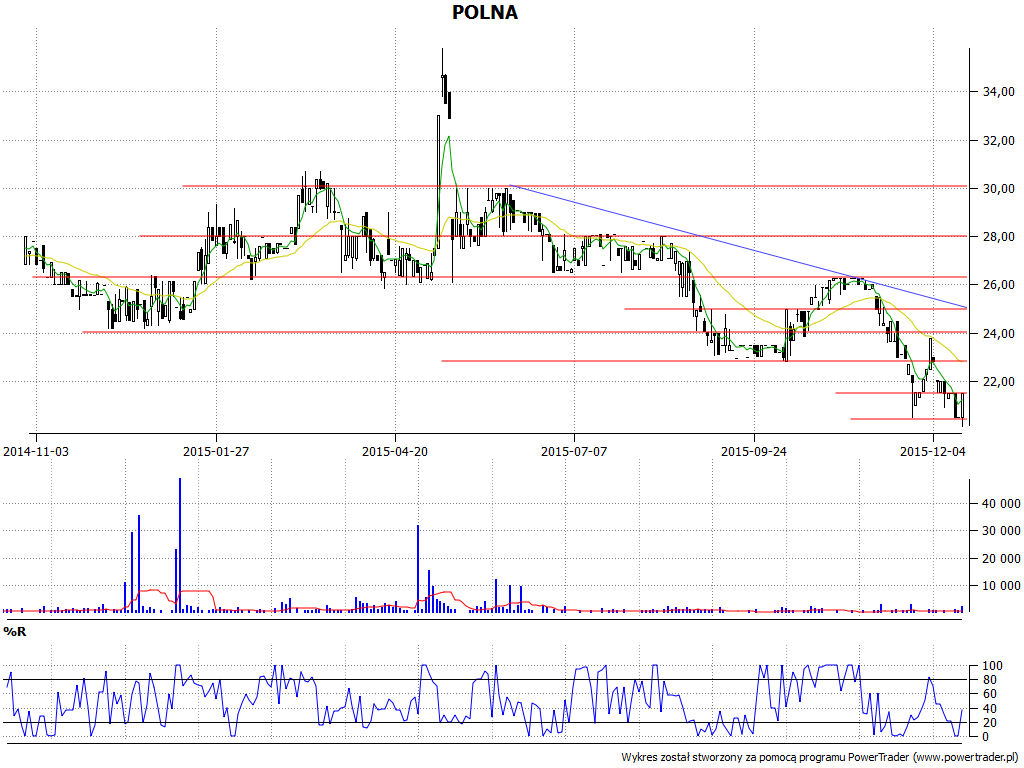Click the 2015-07-07 date label
The image size is (1024, 768).
(574, 451)
